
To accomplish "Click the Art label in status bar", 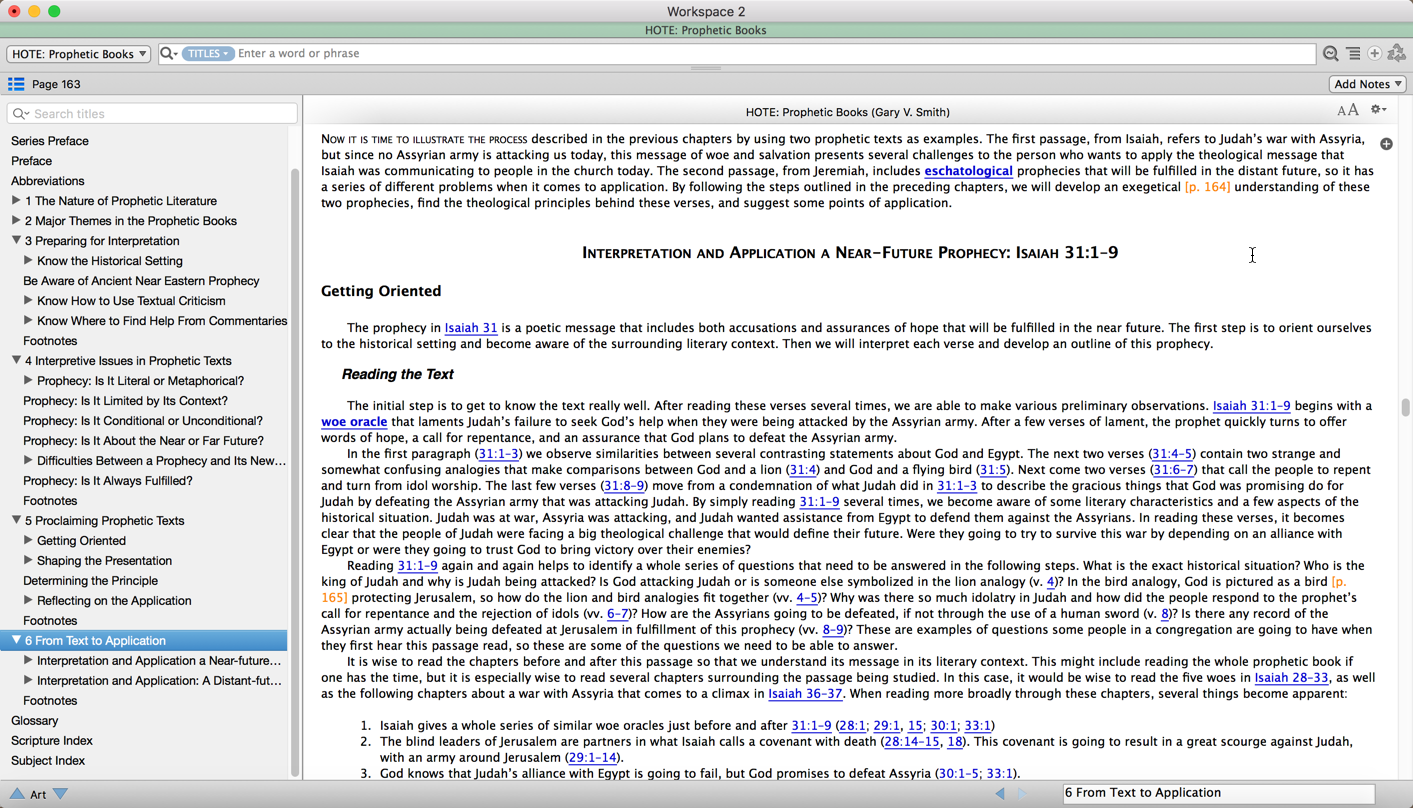I will (38, 794).
